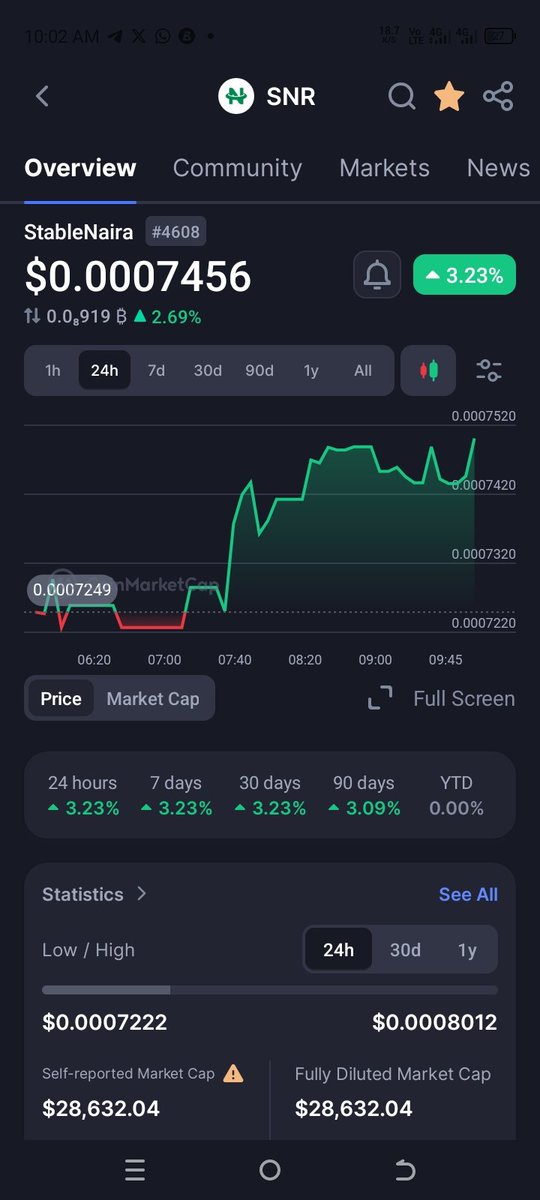This screenshot has width=540, height=1200.
Task: Tap Android recent apps menu button
Action: [x=135, y=1169]
